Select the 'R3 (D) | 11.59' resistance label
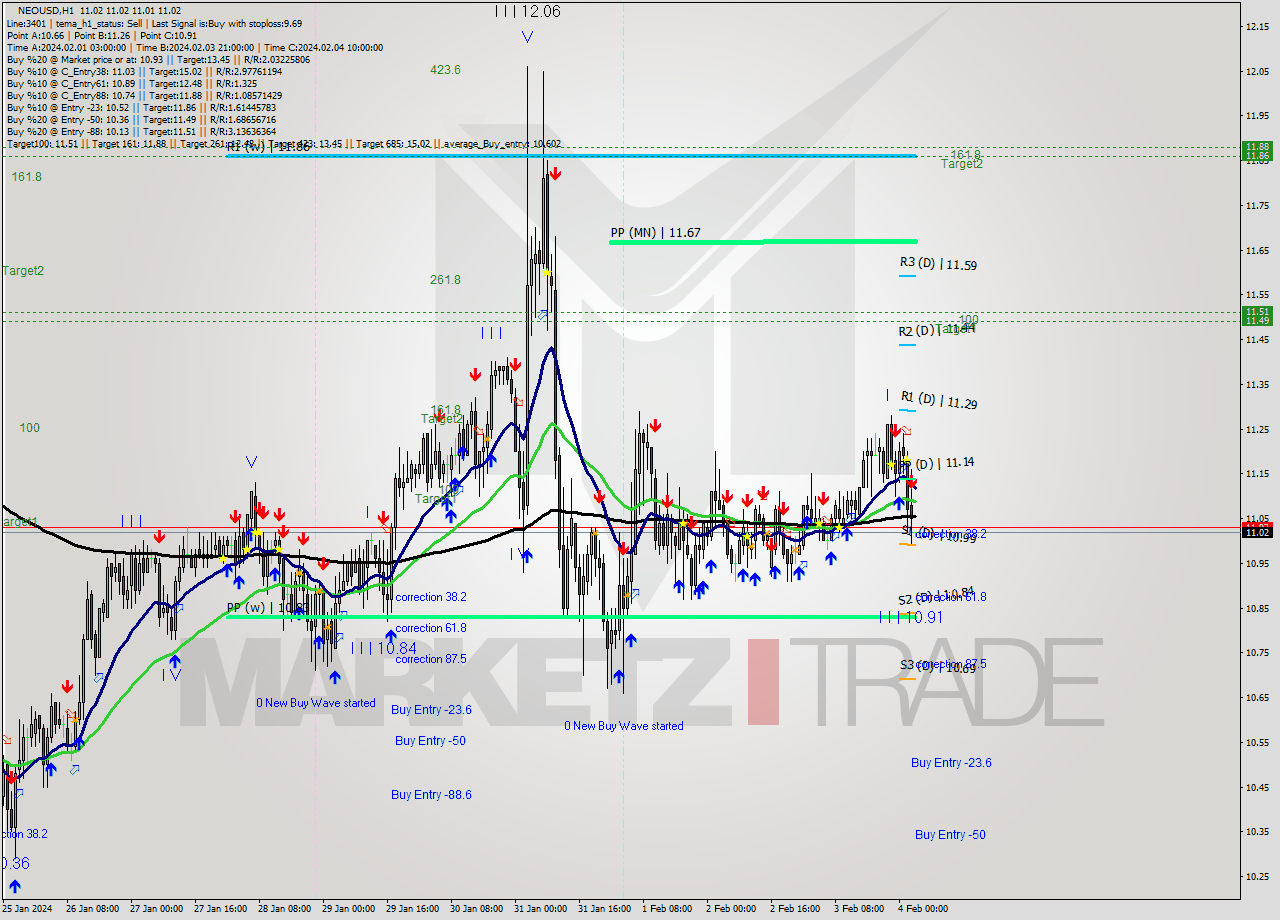Image resolution: width=1280 pixels, height=920 pixels. 938,265
